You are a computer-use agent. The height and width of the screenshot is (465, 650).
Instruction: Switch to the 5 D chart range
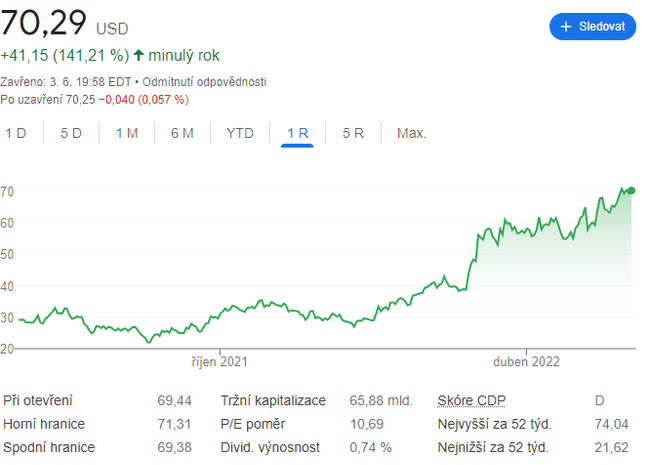(71, 133)
